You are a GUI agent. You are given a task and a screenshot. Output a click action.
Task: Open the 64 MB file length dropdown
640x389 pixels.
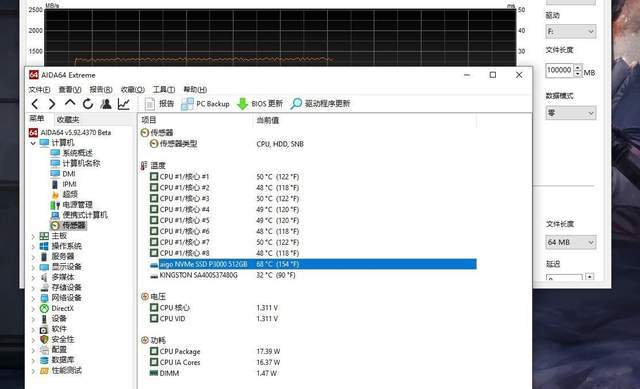[571, 242]
